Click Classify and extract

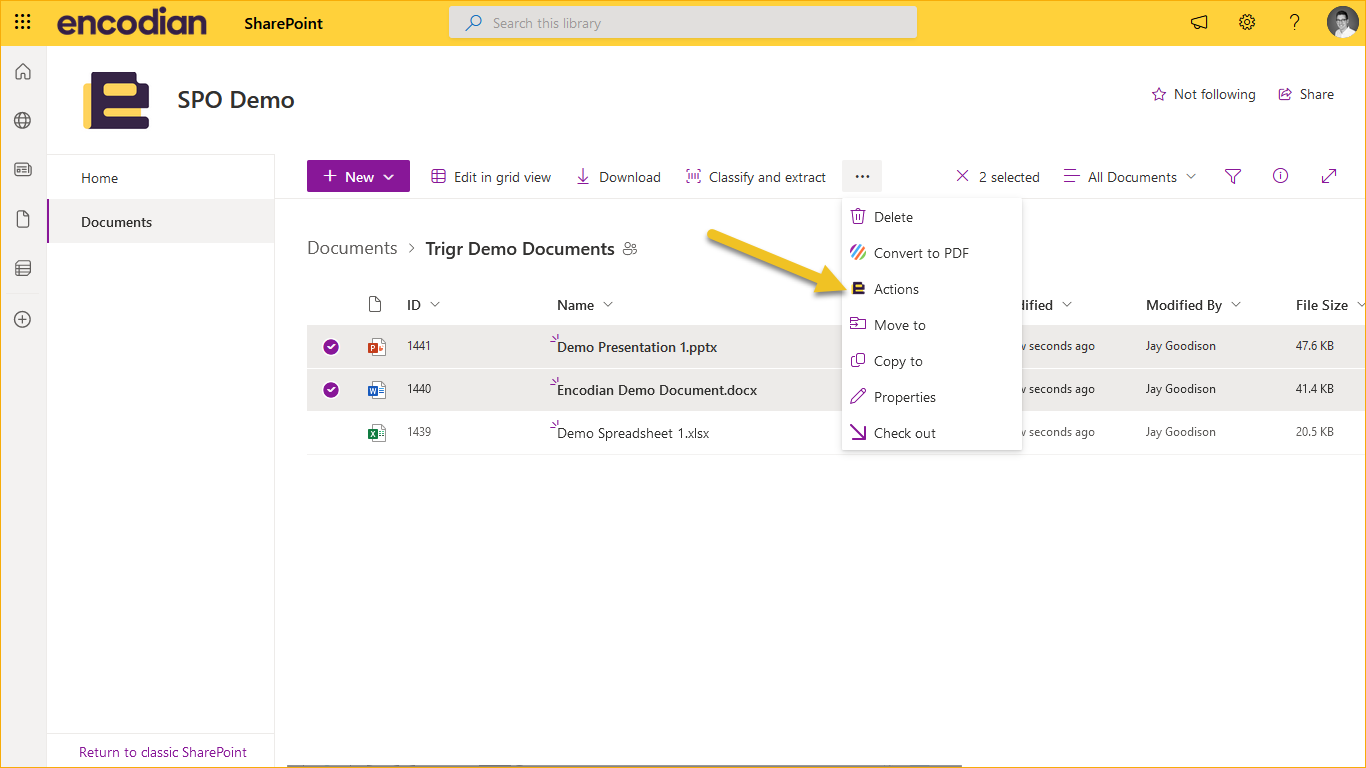pyautogui.click(x=756, y=177)
